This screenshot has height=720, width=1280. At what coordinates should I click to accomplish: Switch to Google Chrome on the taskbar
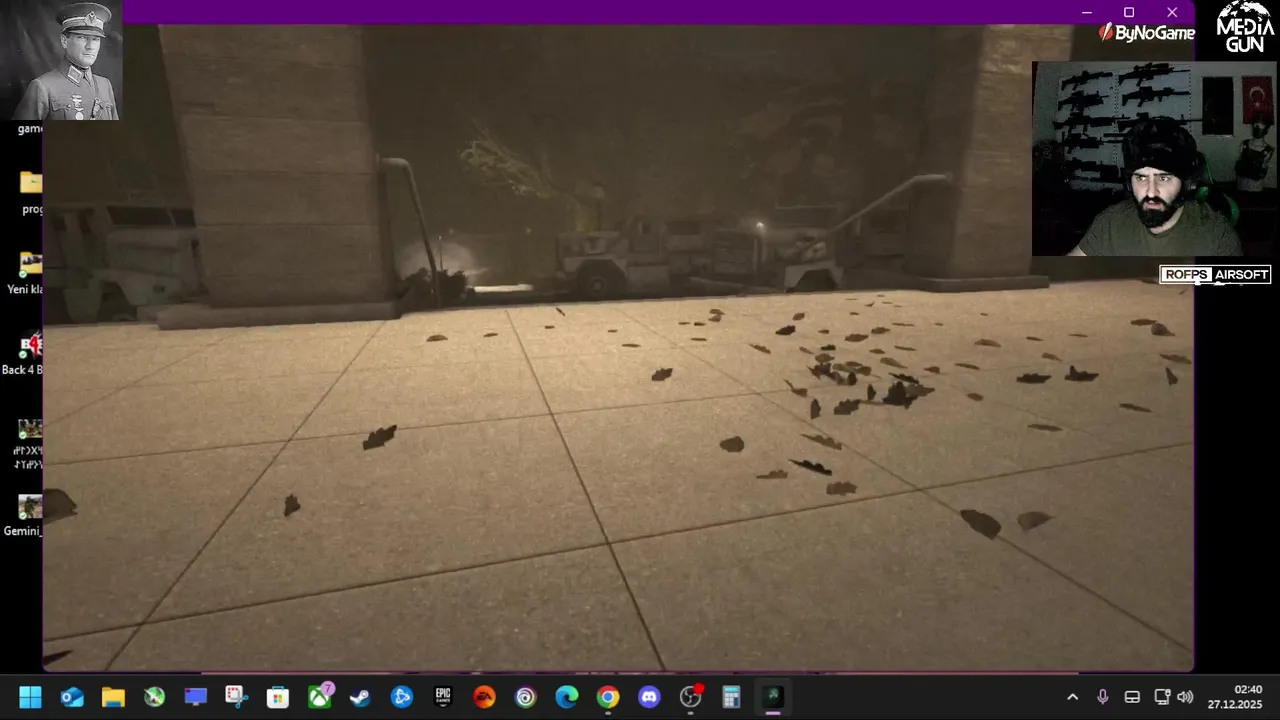(608, 697)
